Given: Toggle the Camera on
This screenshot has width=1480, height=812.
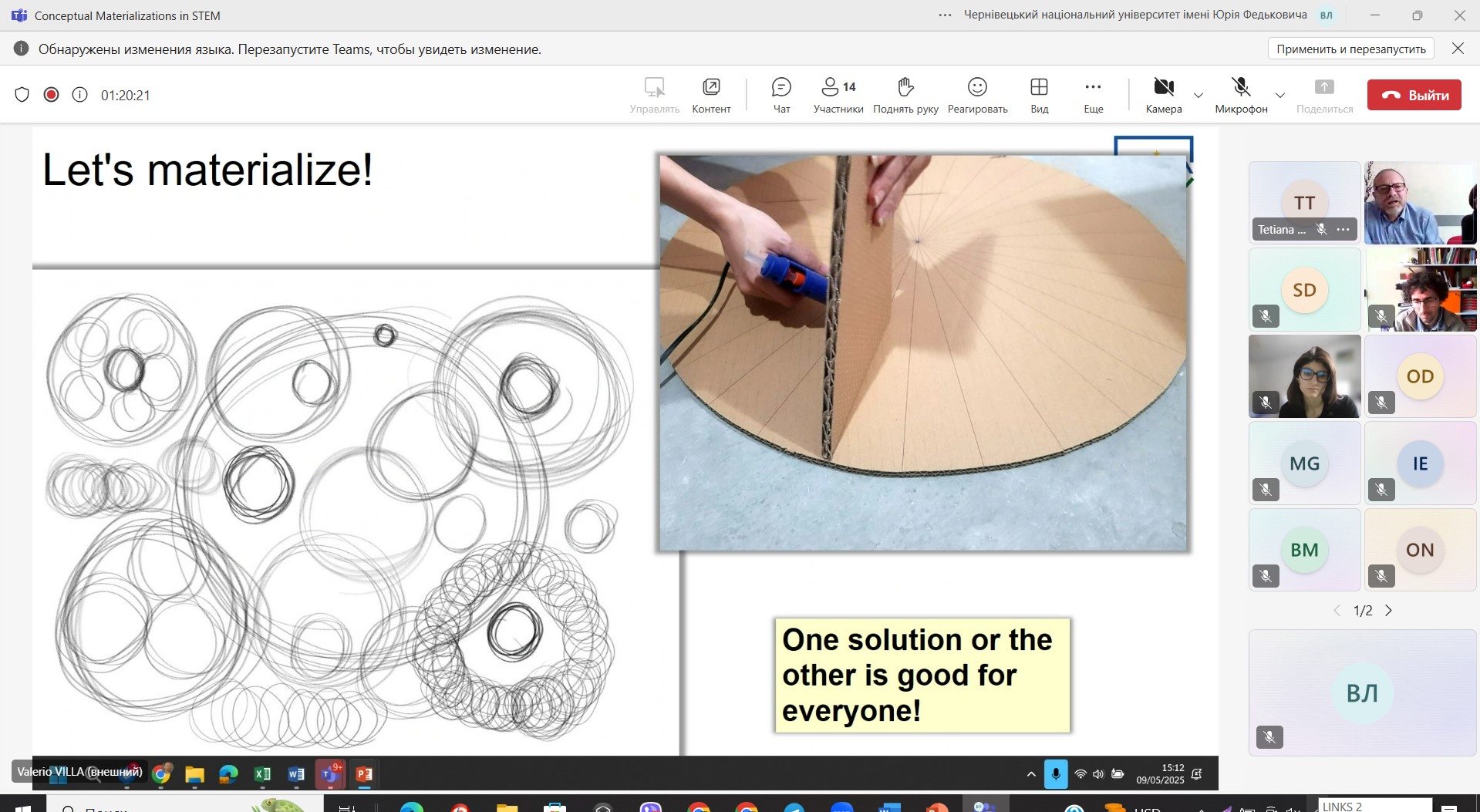Looking at the screenshot, I should click(x=1164, y=95).
